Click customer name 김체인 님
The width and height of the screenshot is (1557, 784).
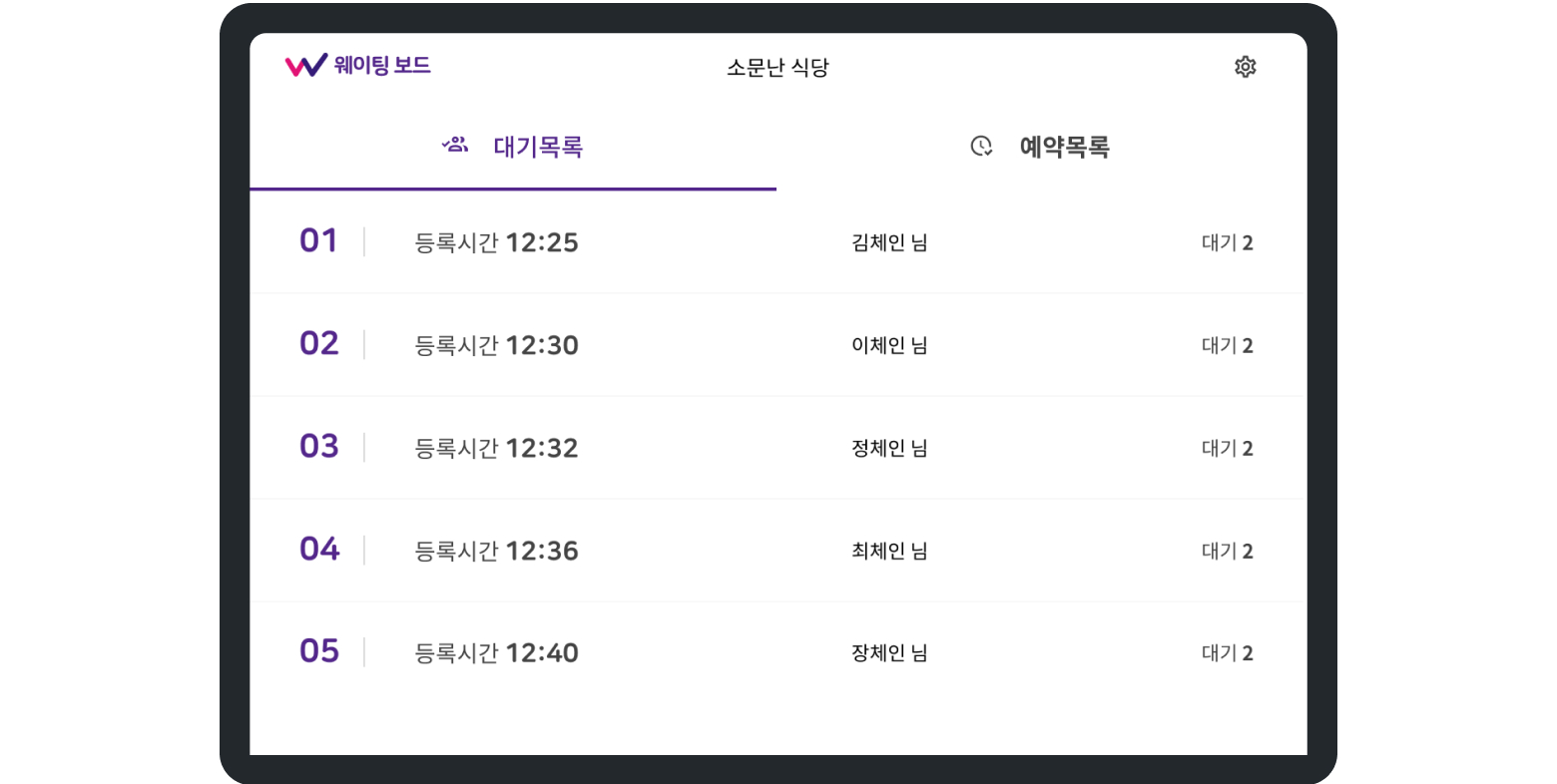pos(888,242)
